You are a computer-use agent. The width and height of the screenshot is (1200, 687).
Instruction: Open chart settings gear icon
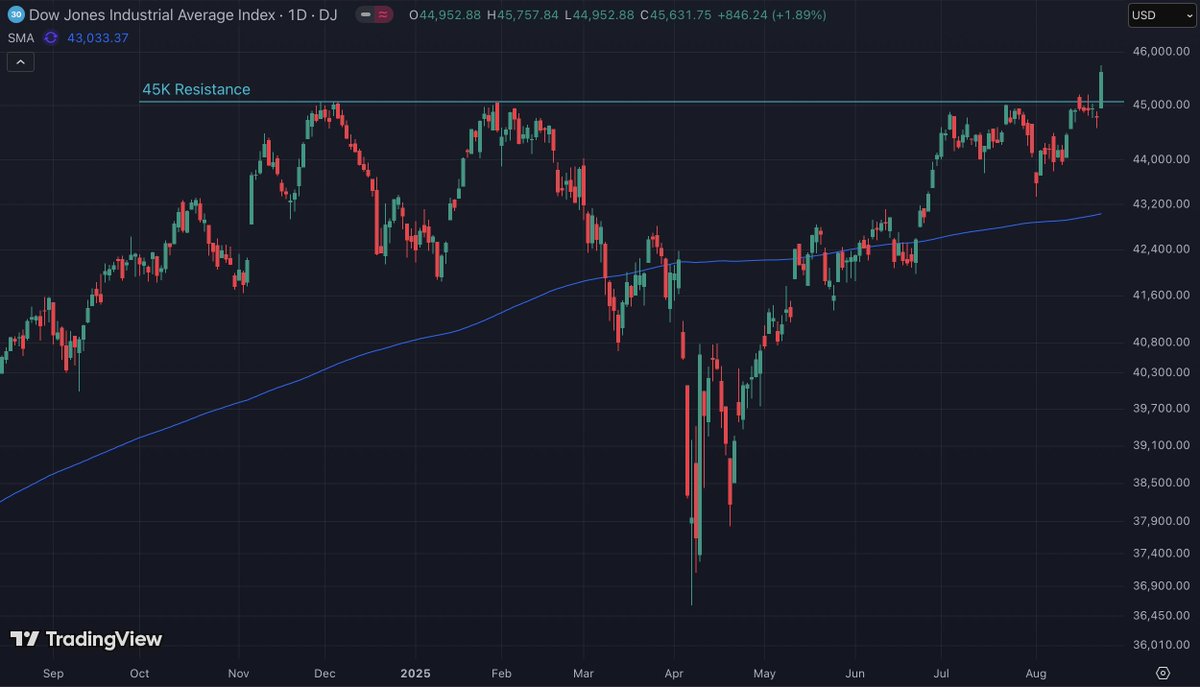pos(1163,672)
